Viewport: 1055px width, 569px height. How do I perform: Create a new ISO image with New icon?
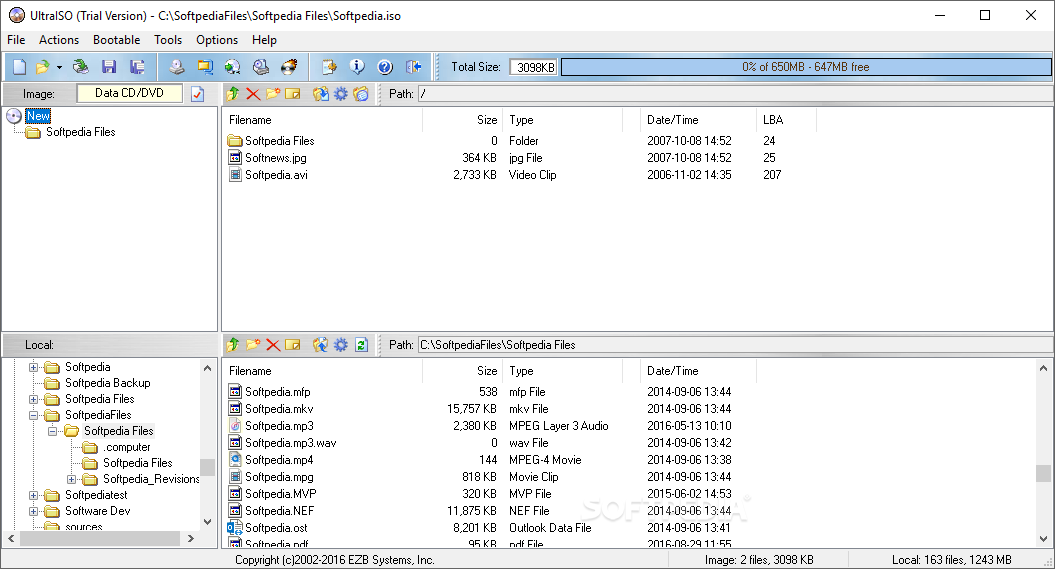(20, 67)
